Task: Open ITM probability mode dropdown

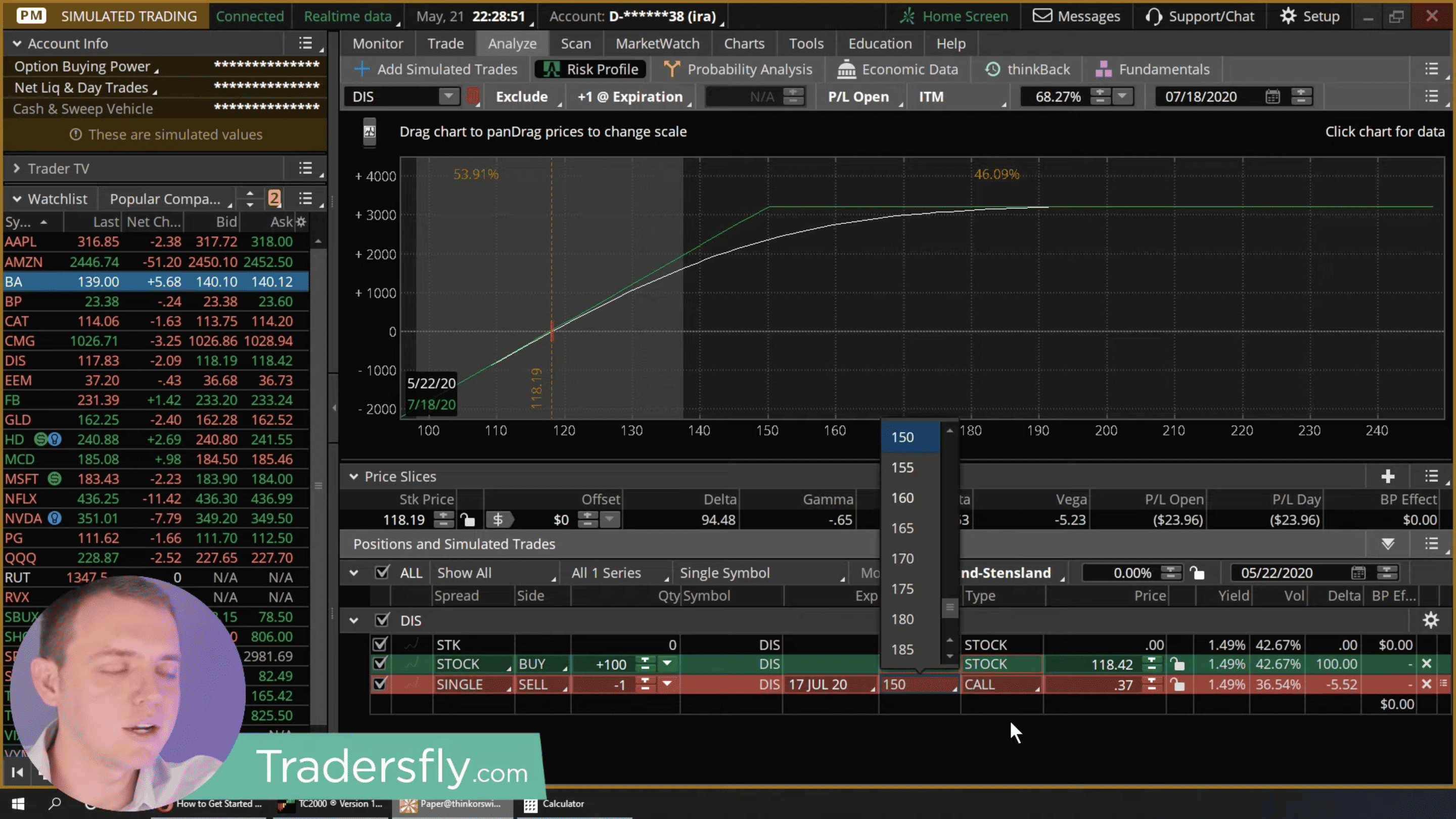Action: (961, 97)
